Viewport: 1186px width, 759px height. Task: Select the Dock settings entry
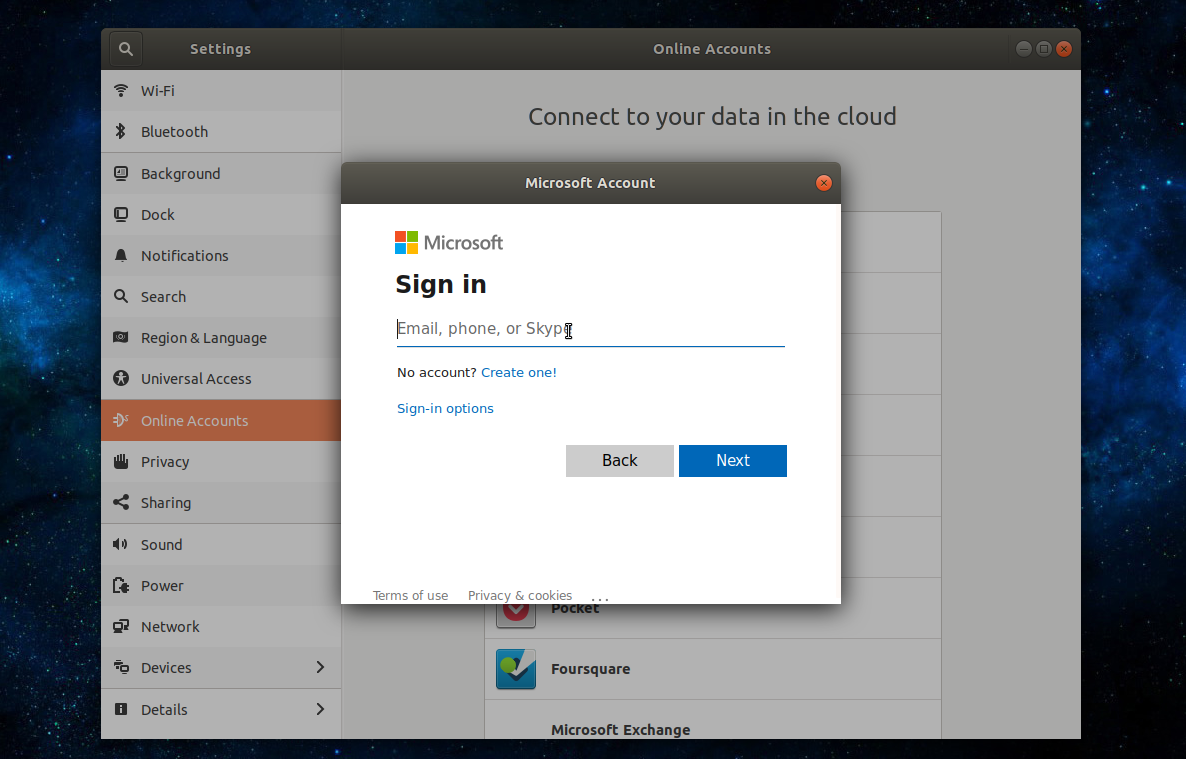pos(221,215)
